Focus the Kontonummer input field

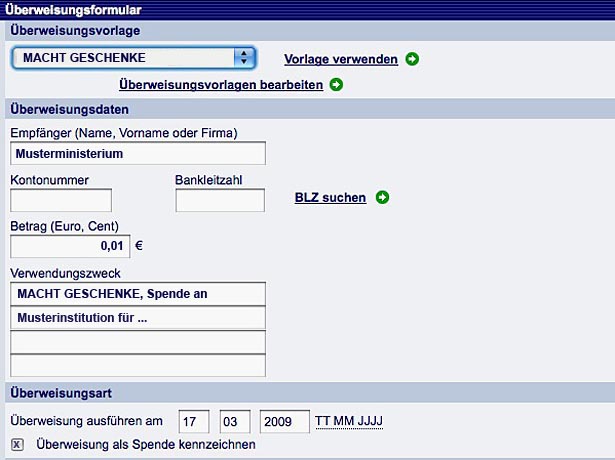pos(61,200)
